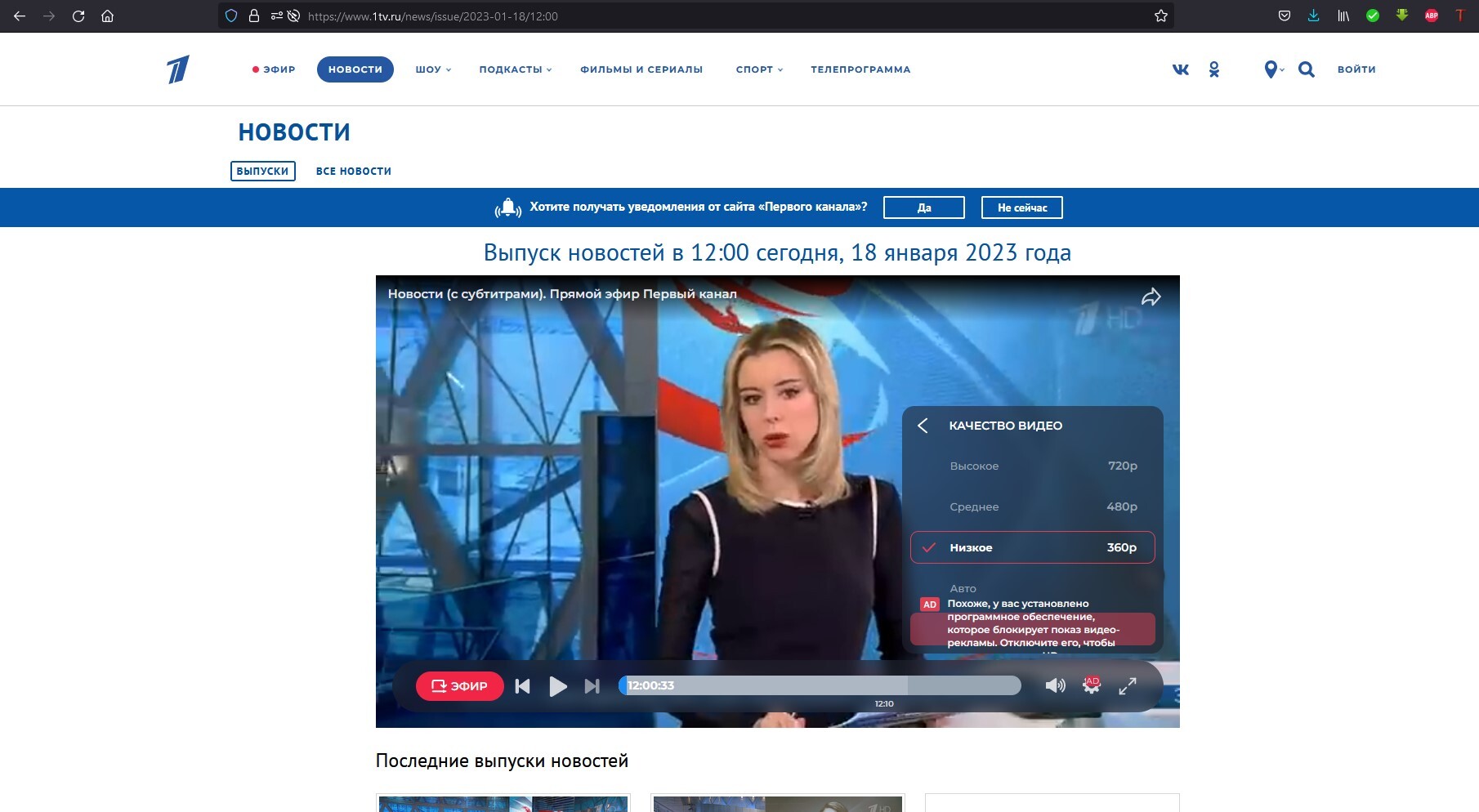Screen dimensions: 1479x812
Task: Select Низкое 360p video quality
Action: (1032, 547)
